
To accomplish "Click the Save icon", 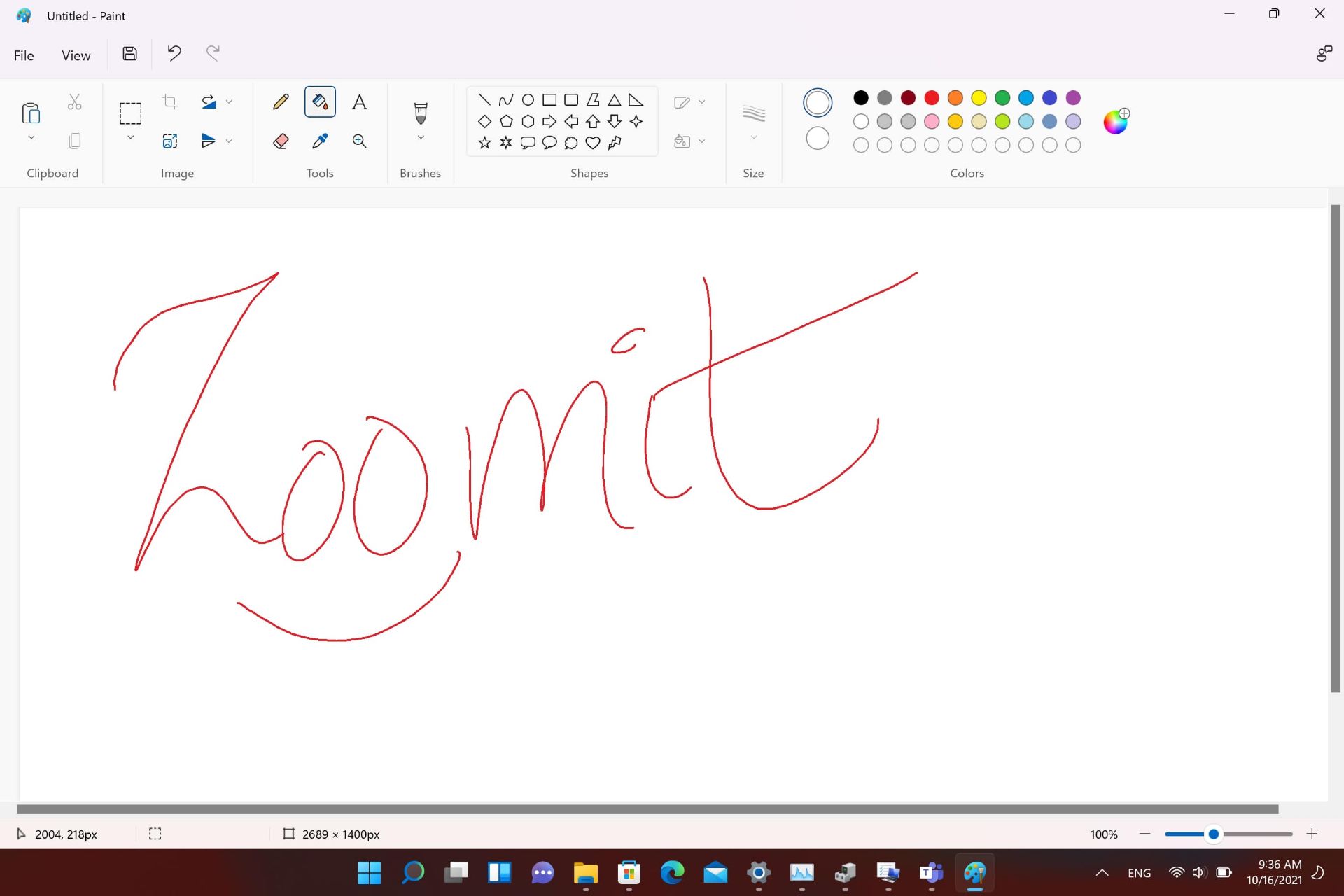I will point(129,54).
